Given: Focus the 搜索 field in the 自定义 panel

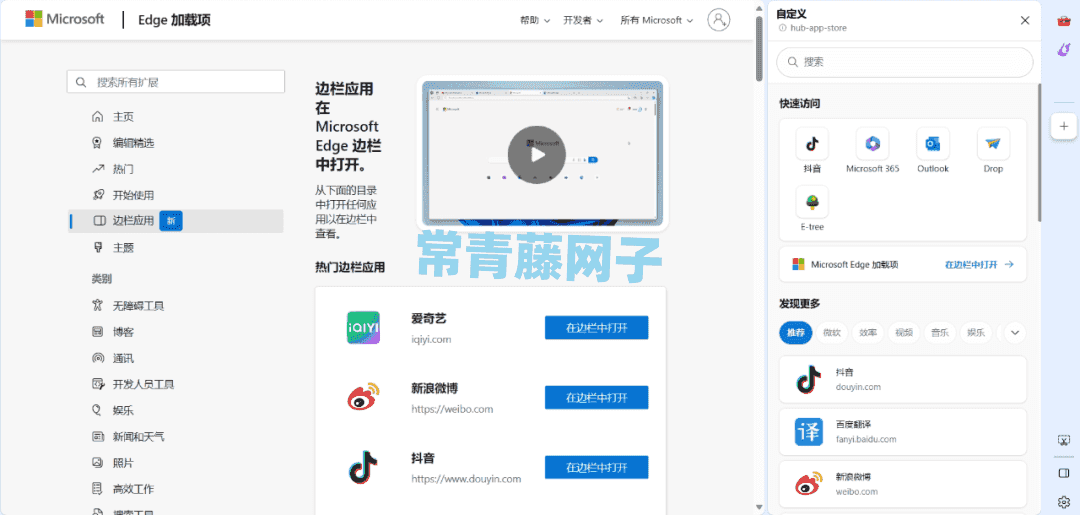Looking at the screenshot, I should coord(904,62).
